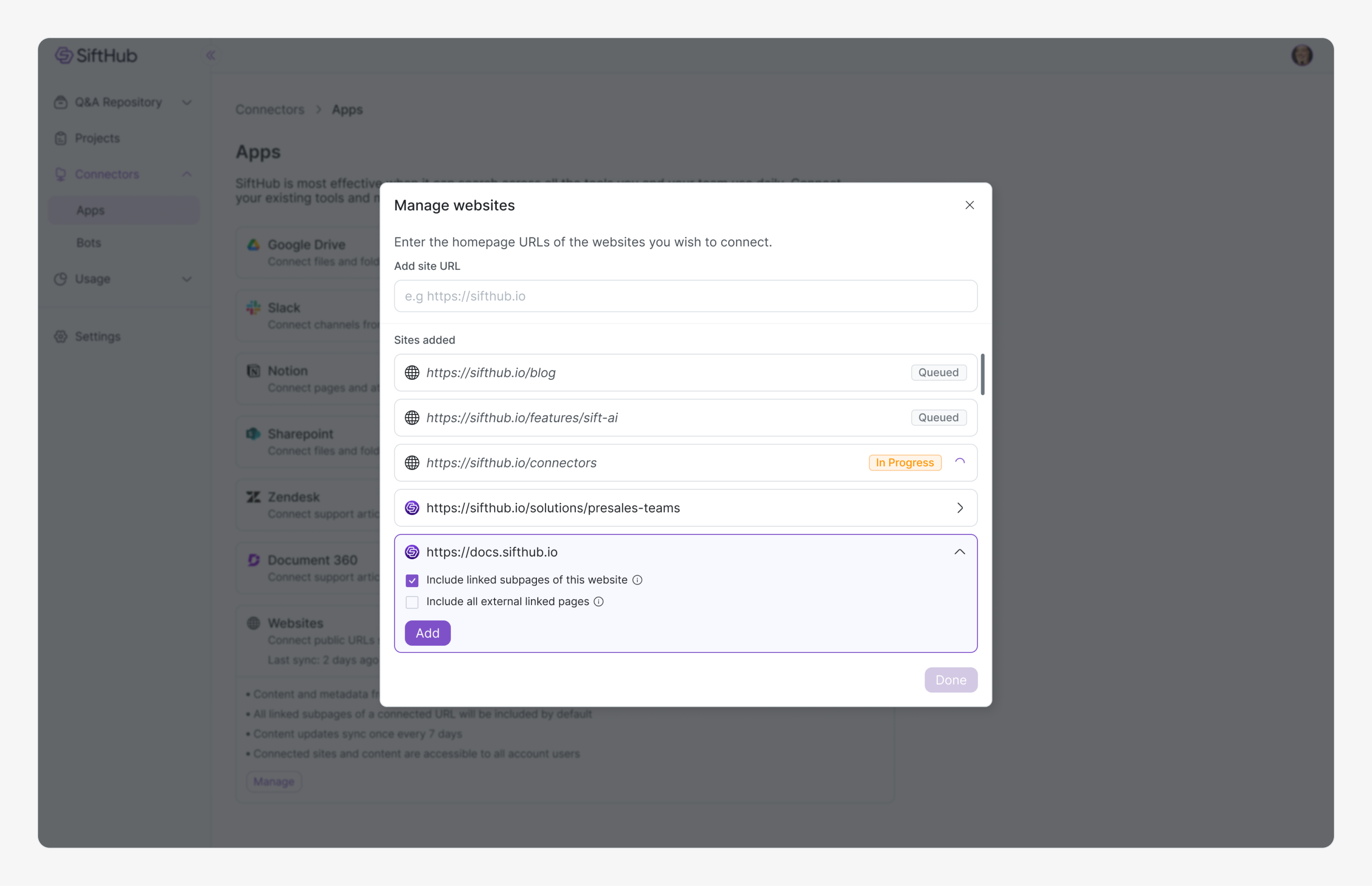The image size is (1372, 886).
Task: Click info icon beside external linked pages
Action: click(x=599, y=602)
